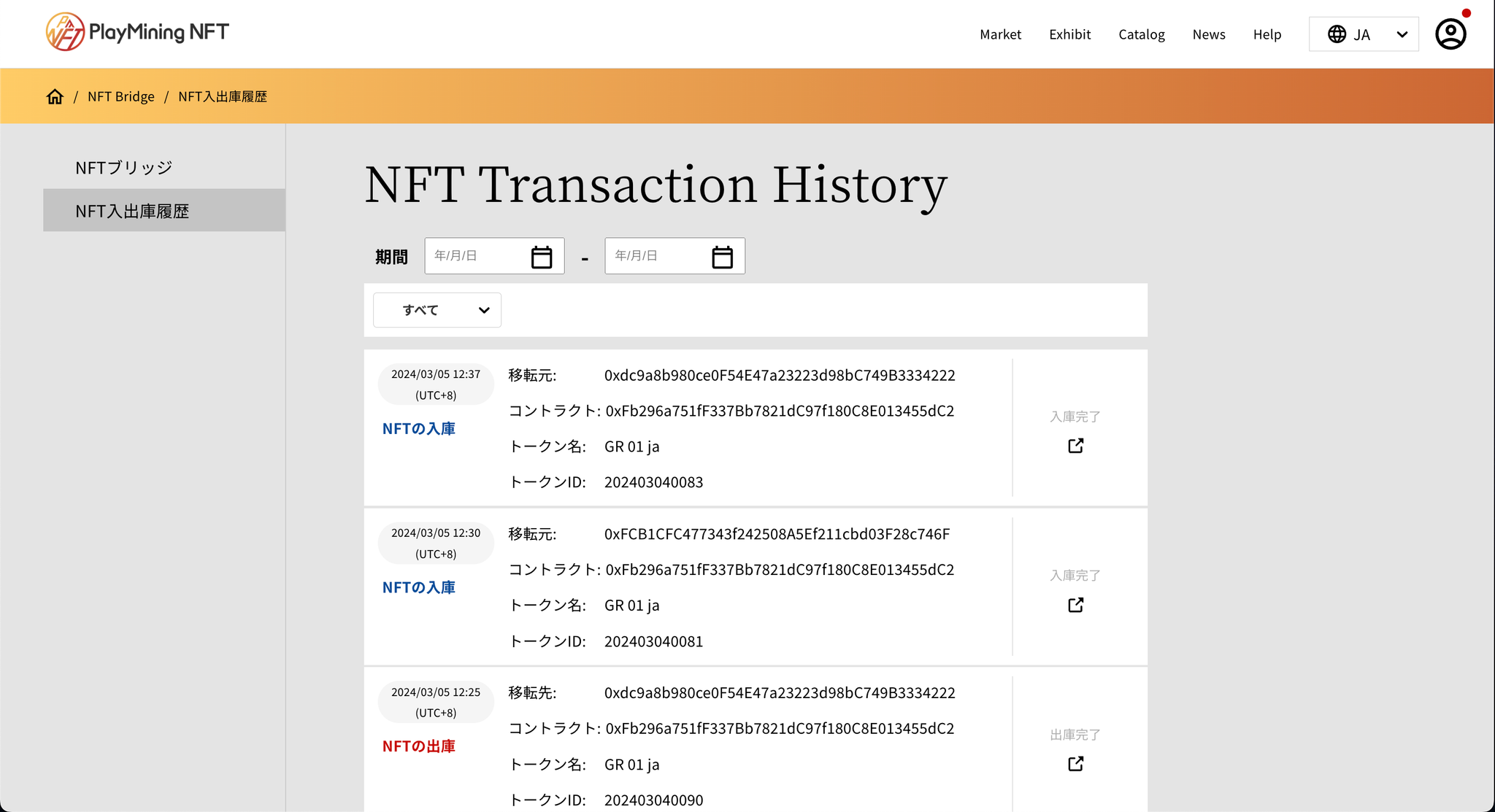Click the start date input field
Viewport: 1495px width, 812px height.
click(474, 256)
